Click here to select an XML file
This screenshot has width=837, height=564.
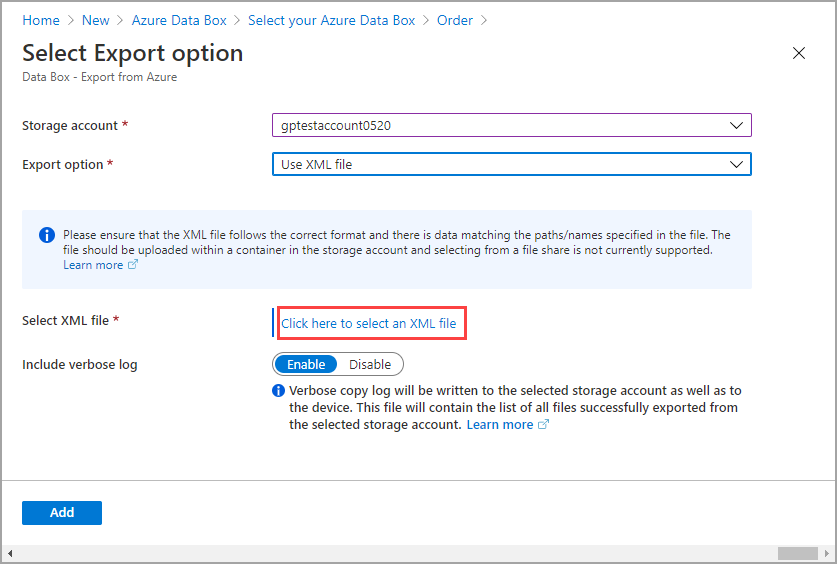tap(368, 324)
